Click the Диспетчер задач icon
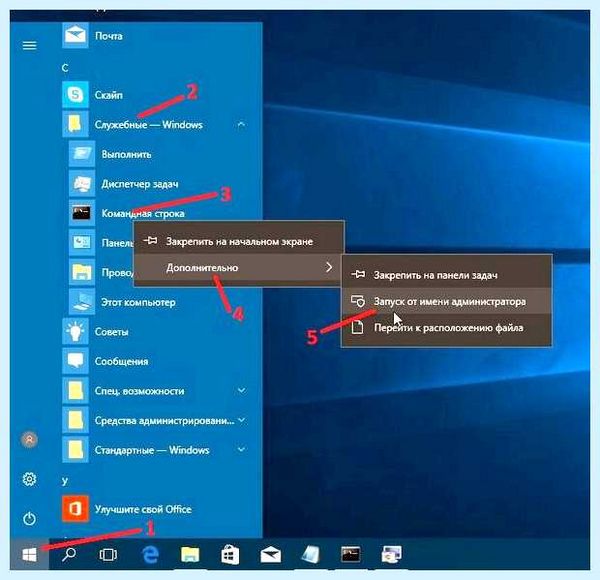This screenshot has height=580, width=600. tap(82, 184)
